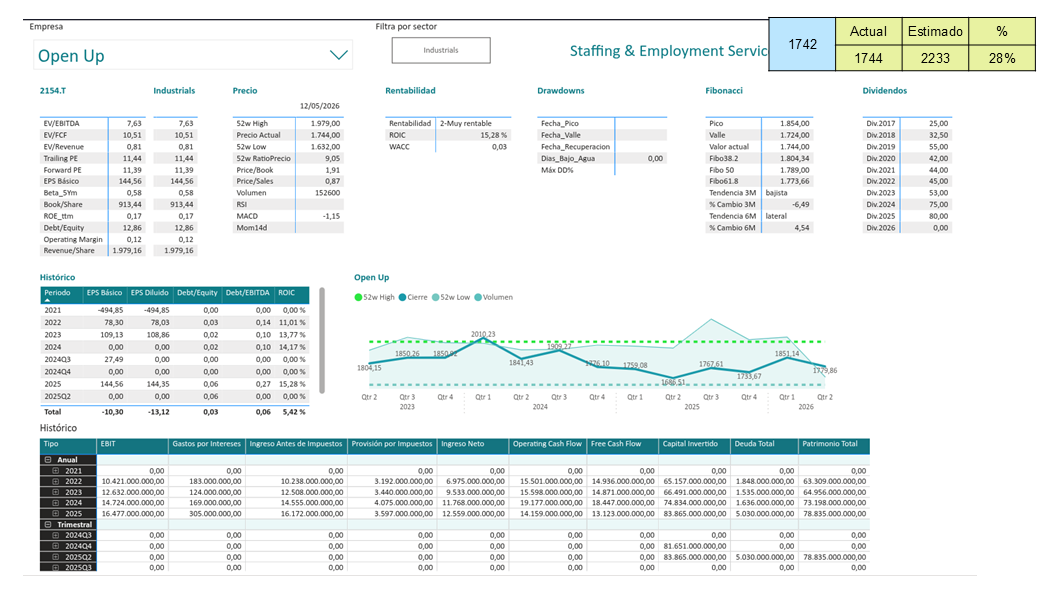The height and width of the screenshot is (595, 1058).
Task: Expand the 2023 row plus icon
Action: pos(56,492)
